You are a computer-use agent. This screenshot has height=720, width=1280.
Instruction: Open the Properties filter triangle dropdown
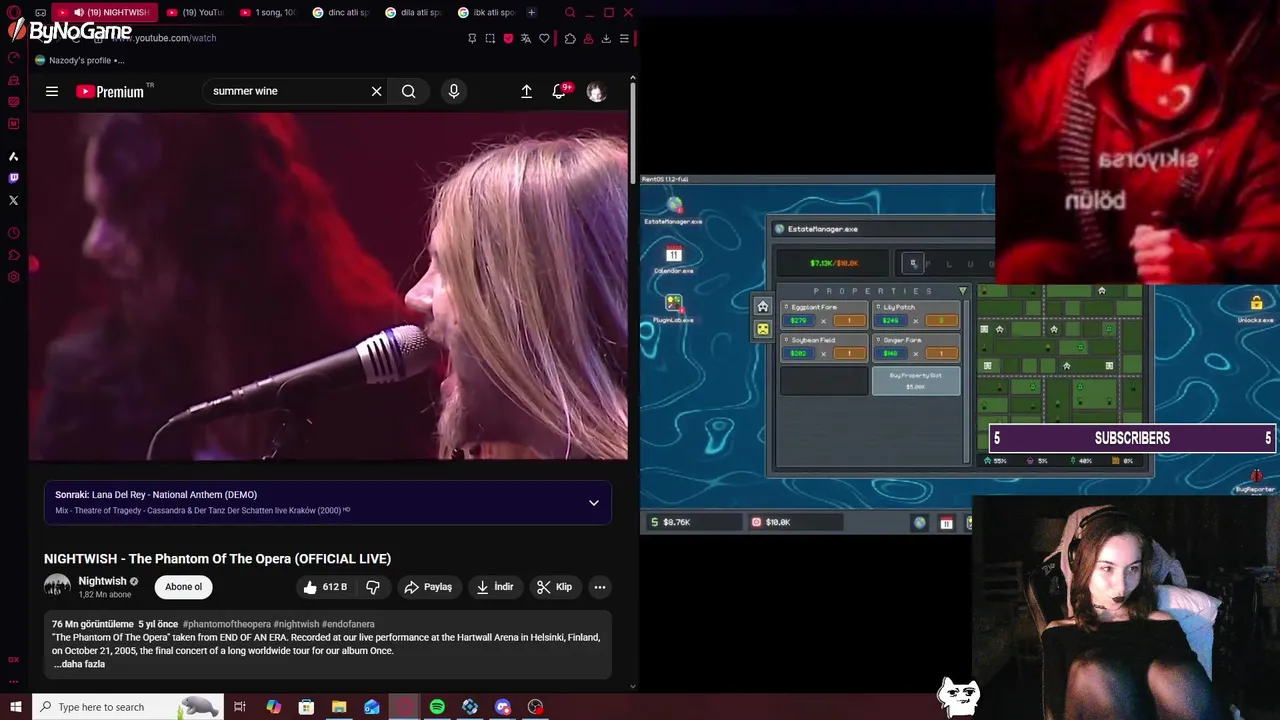pos(963,291)
